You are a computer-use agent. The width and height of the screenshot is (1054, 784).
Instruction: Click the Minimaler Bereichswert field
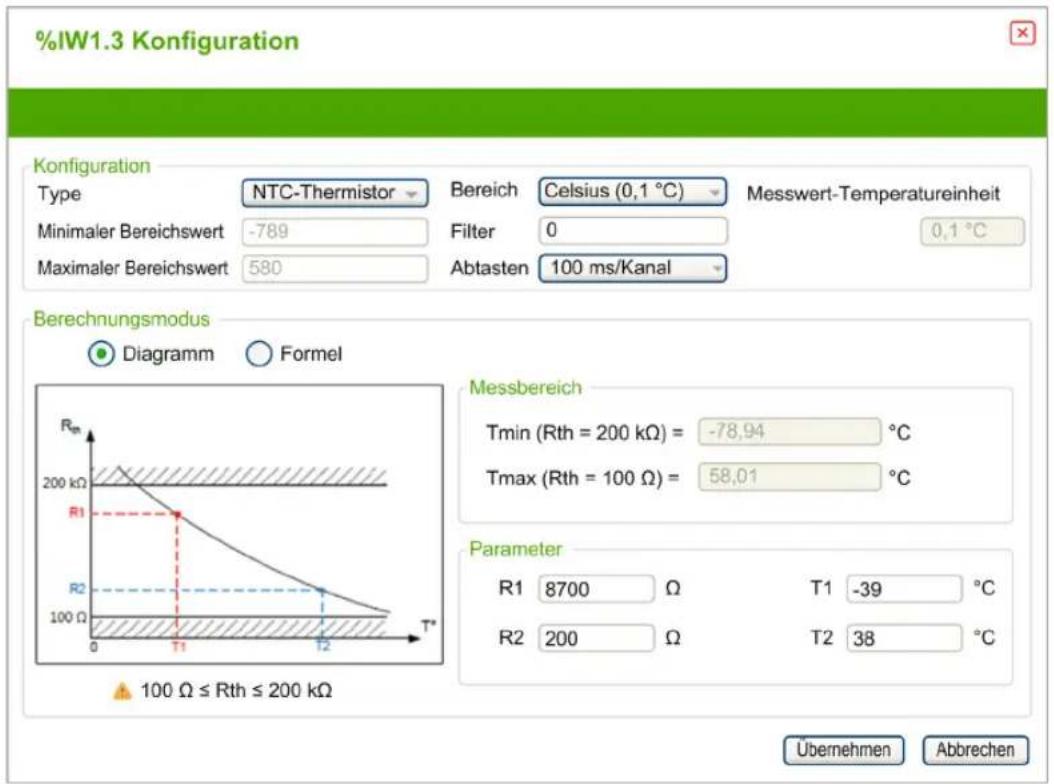[335, 231]
